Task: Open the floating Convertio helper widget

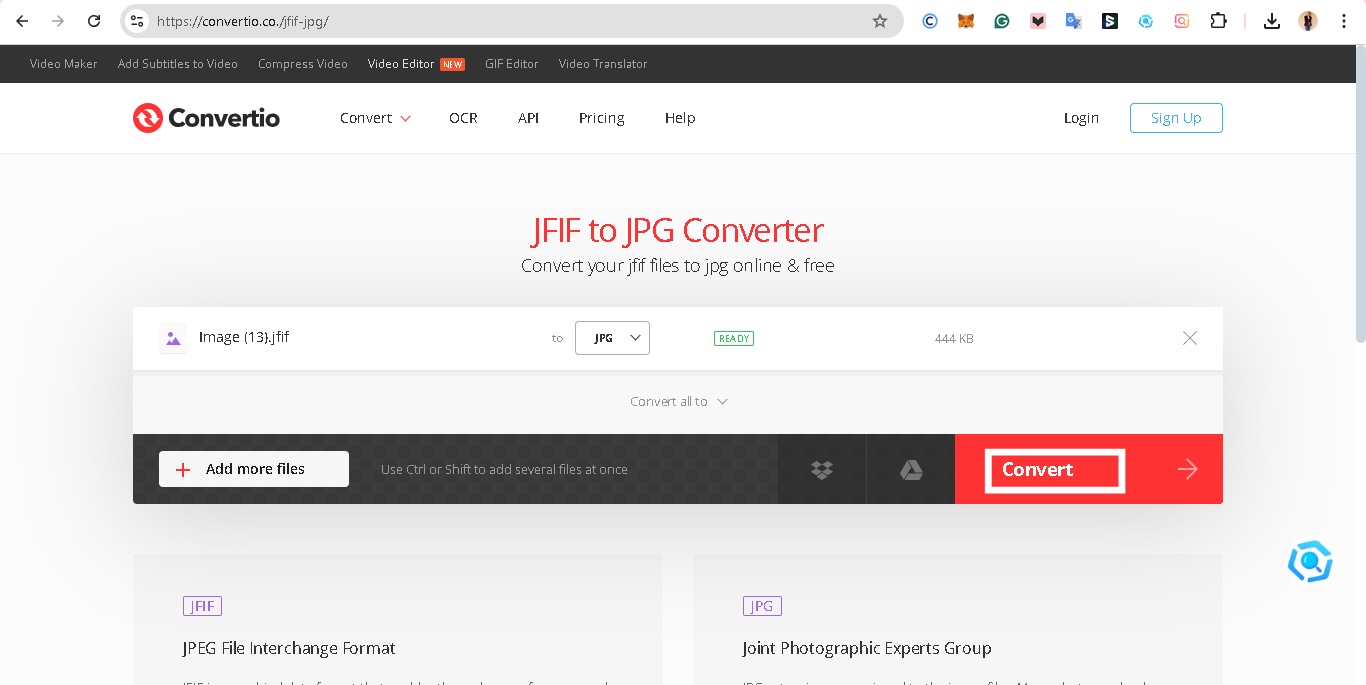Action: [1310, 561]
